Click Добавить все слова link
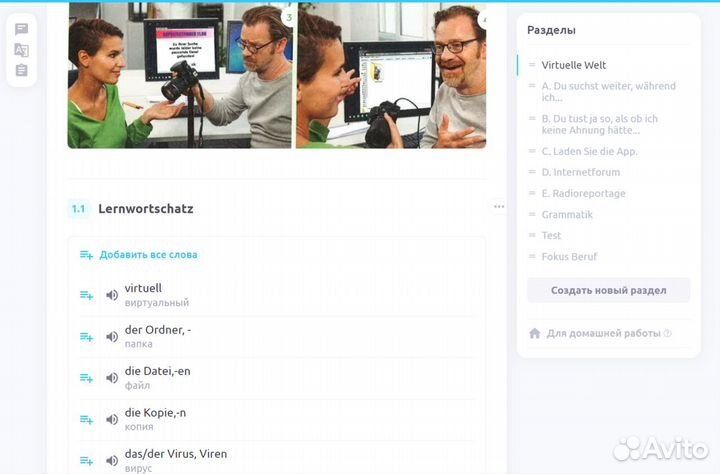This screenshot has width=720, height=474. [148, 255]
